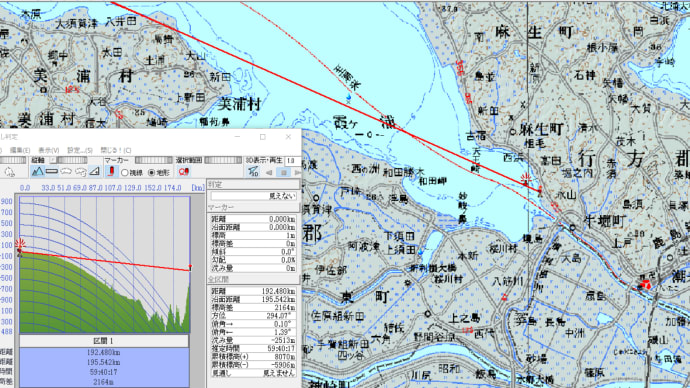Select the triangle slope icon
Viewport: 690px width, 388px height.
(x=94, y=172)
